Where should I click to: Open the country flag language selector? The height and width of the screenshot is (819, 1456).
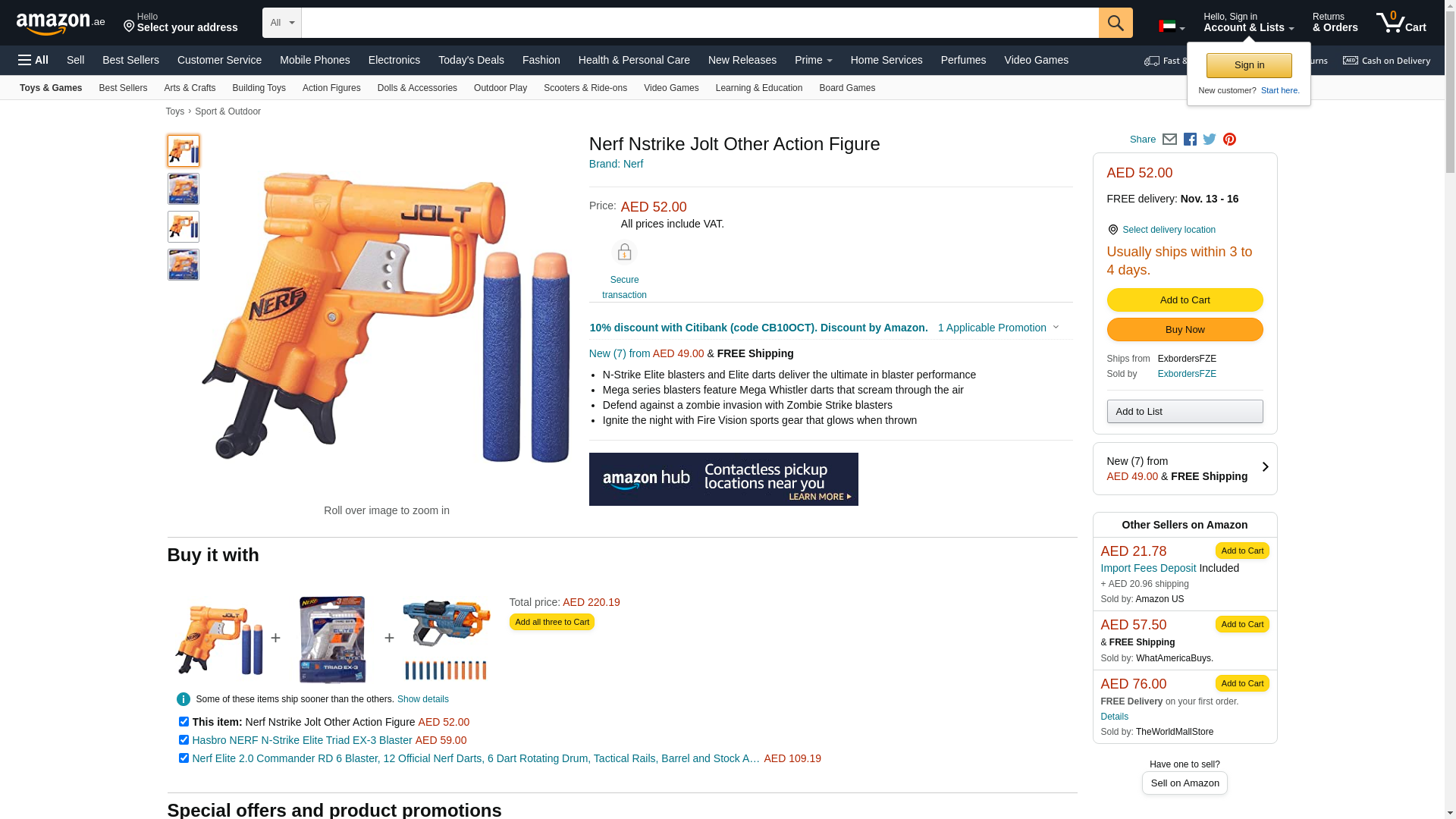pos(1172,27)
